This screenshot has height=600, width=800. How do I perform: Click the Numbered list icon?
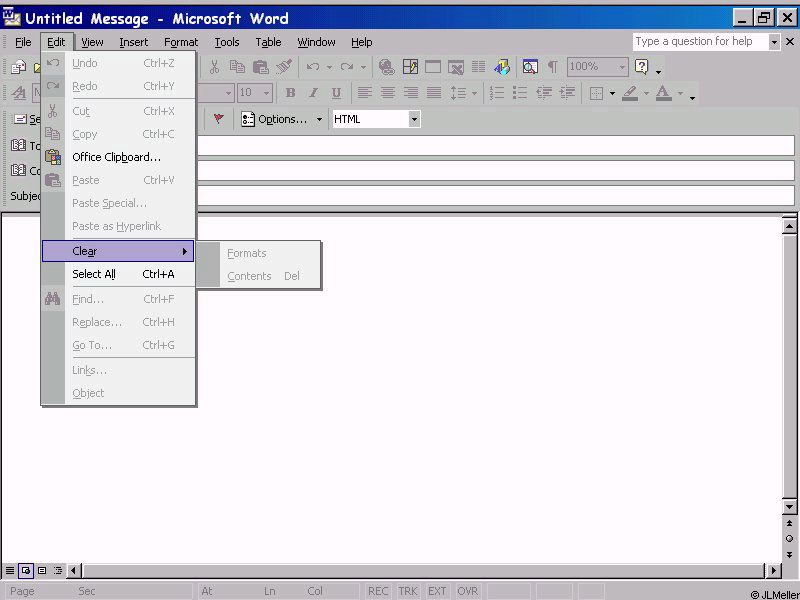pyautogui.click(x=496, y=93)
